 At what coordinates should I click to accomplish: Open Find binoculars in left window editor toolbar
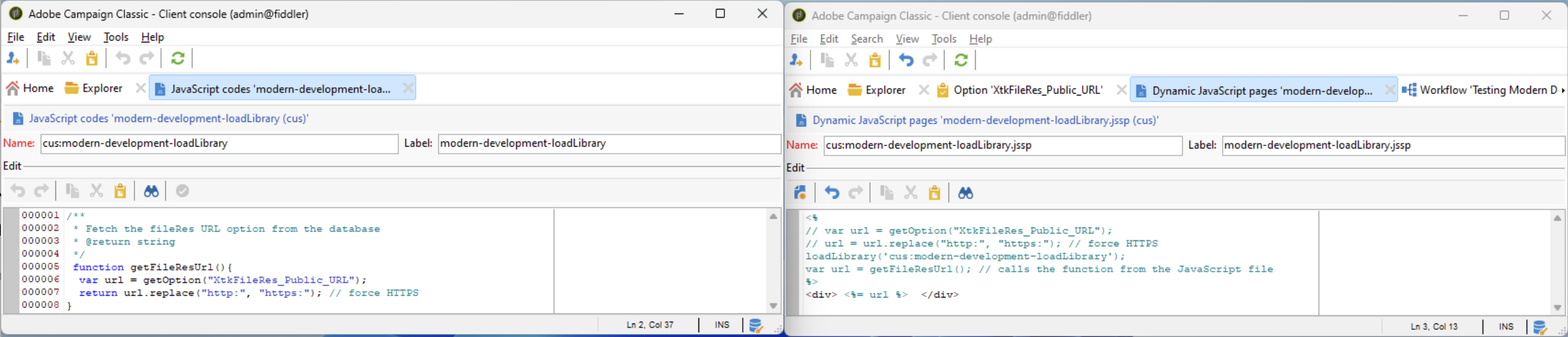point(151,191)
